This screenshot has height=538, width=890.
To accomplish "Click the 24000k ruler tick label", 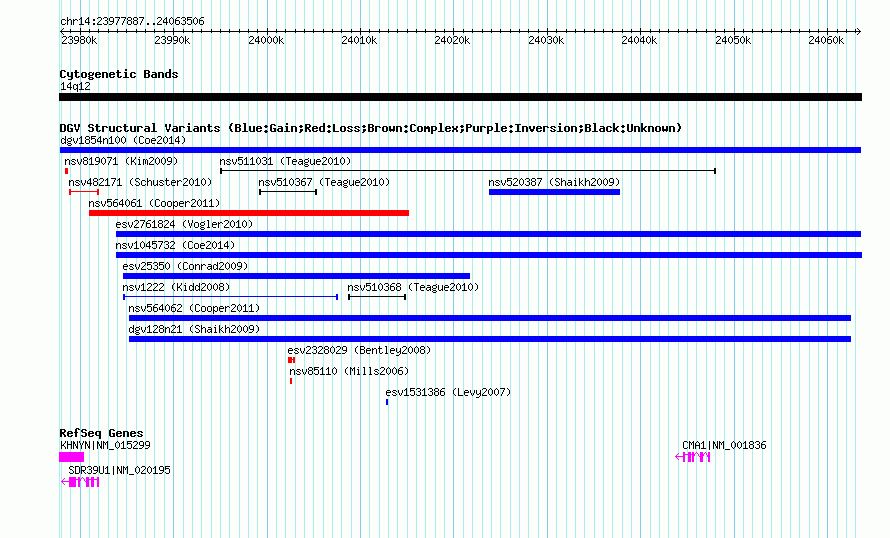I will pyautogui.click(x=266, y=40).
